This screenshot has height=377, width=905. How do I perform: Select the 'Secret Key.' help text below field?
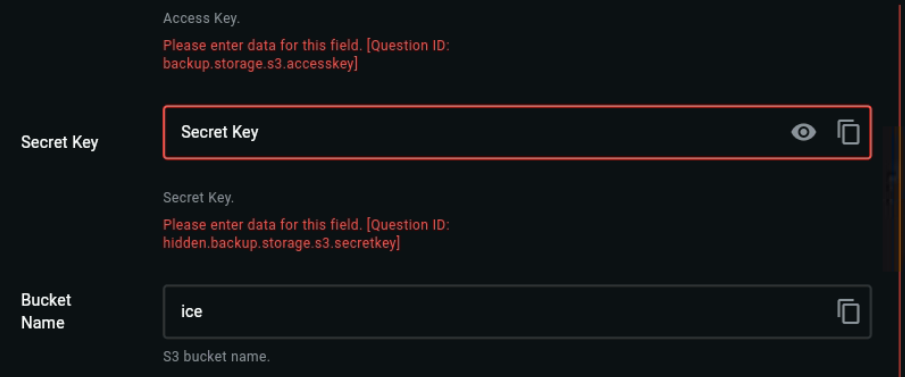click(x=199, y=198)
